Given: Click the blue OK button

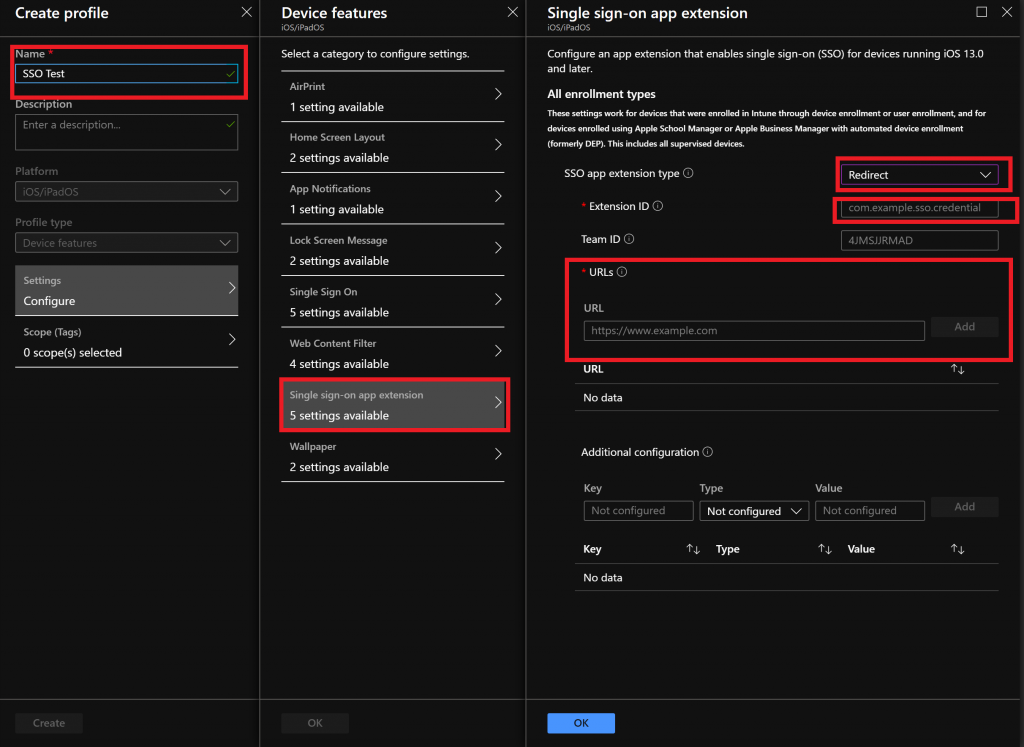Looking at the screenshot, I should [580, 723].
